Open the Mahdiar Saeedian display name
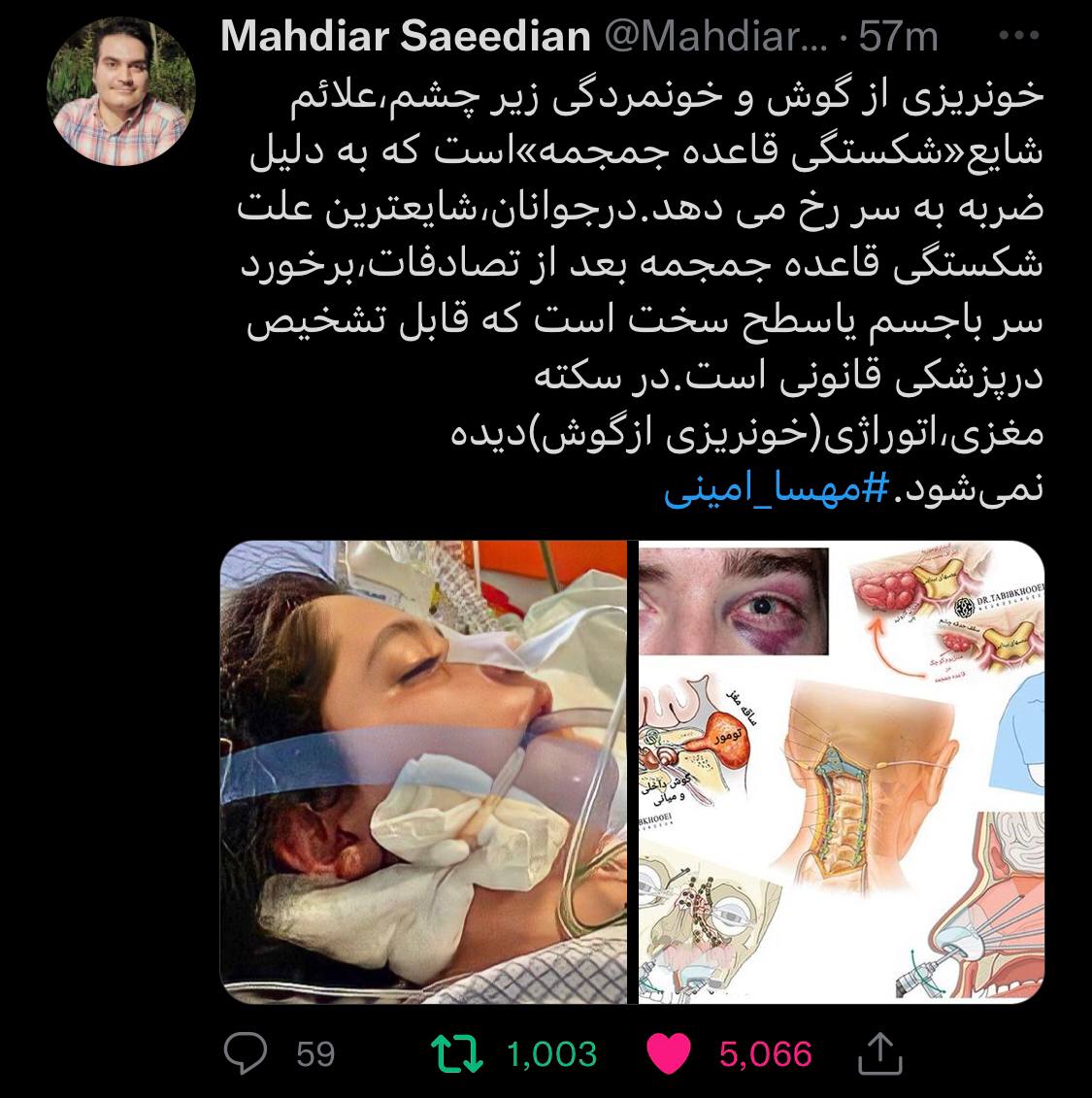Viewport: 1092px width, 1098px height. pos(406,36)
